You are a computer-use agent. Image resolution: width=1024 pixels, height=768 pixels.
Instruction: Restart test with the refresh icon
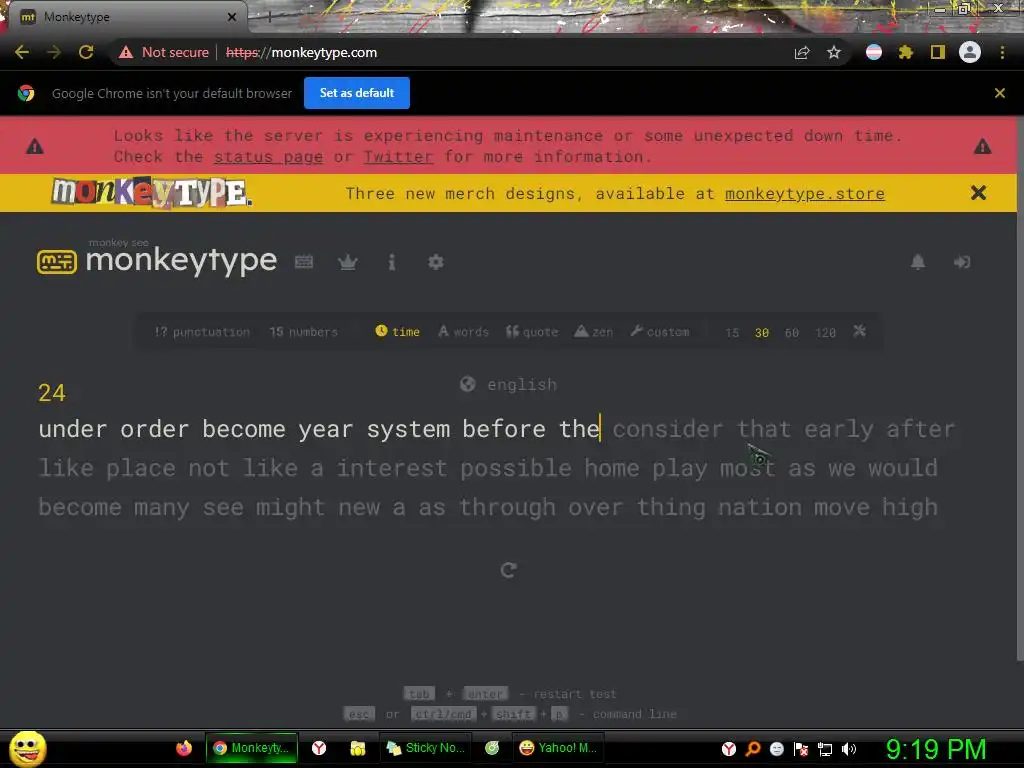(508, 570)
